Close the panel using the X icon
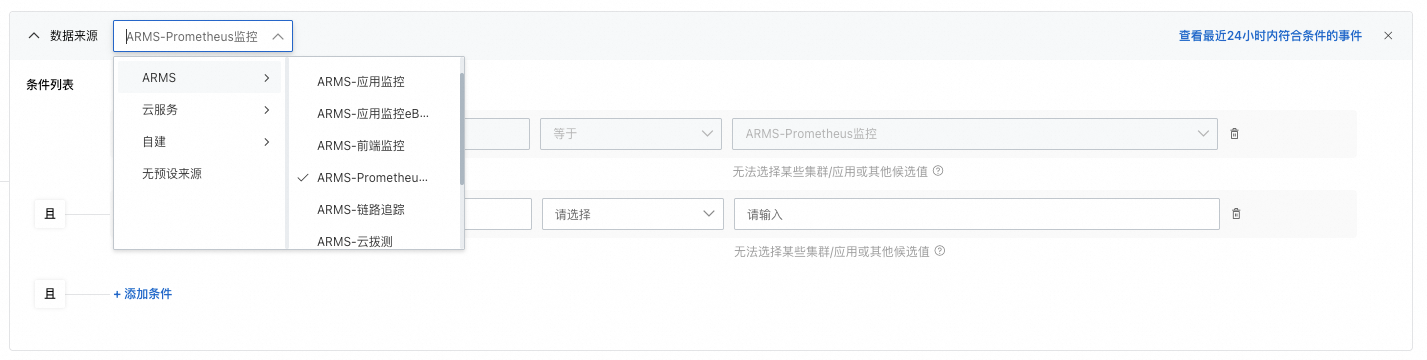 pyautogui.click(x=1388, y=36)
